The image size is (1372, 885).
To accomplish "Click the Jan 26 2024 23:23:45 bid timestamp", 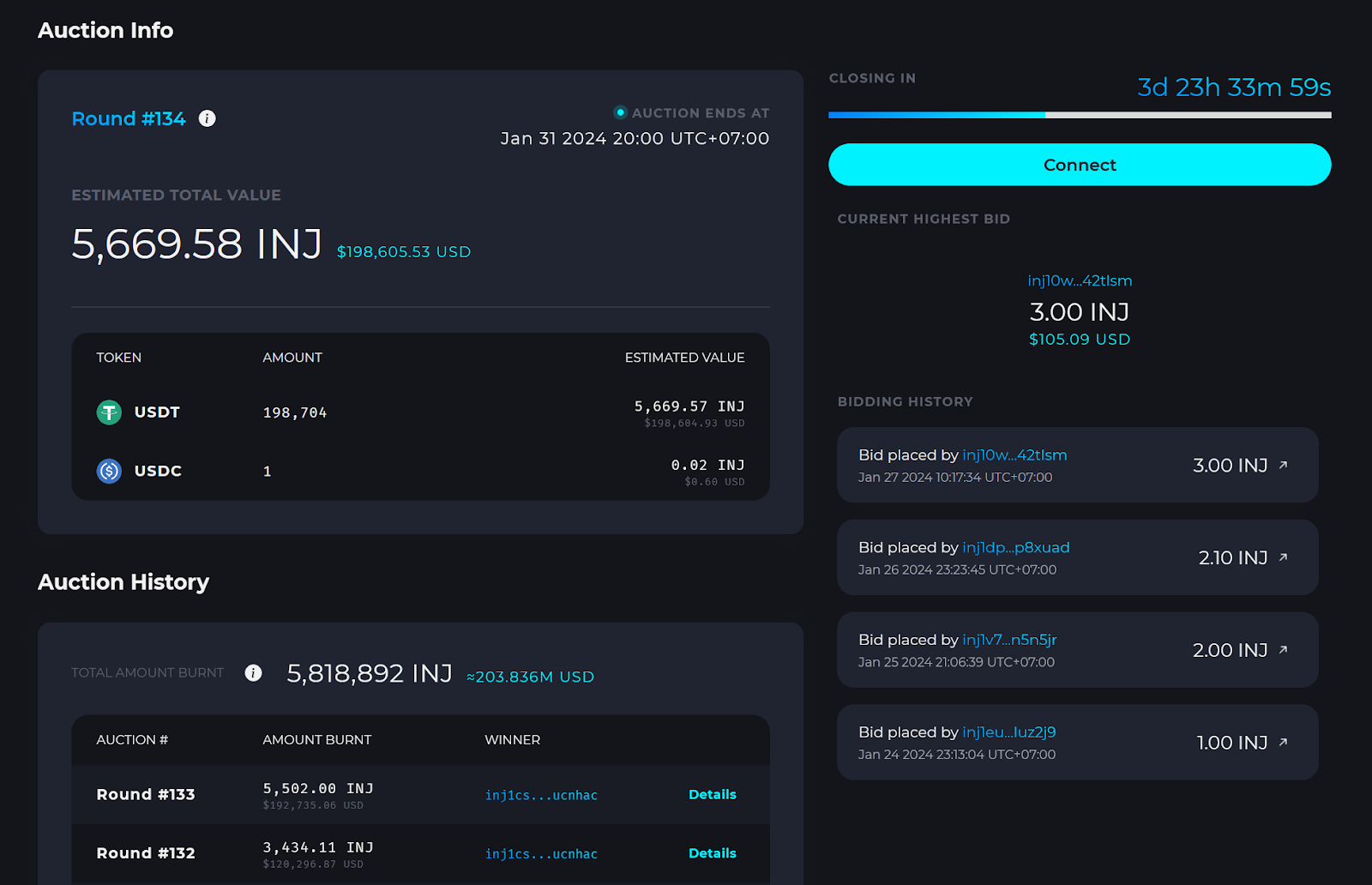I will (x=958, y=570).
